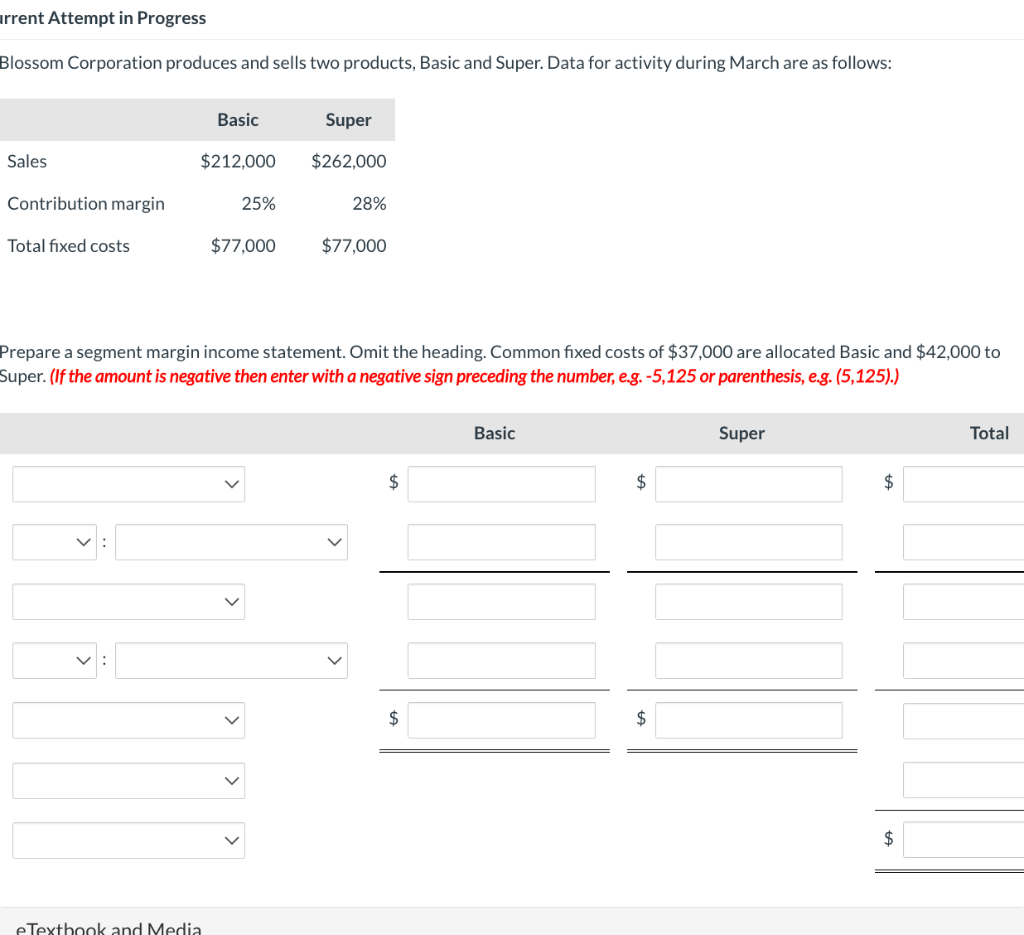Click the Current Attempt in Progress heading
The height and width of the screenshot is (935, 1024).
click(x=103, y=18)
